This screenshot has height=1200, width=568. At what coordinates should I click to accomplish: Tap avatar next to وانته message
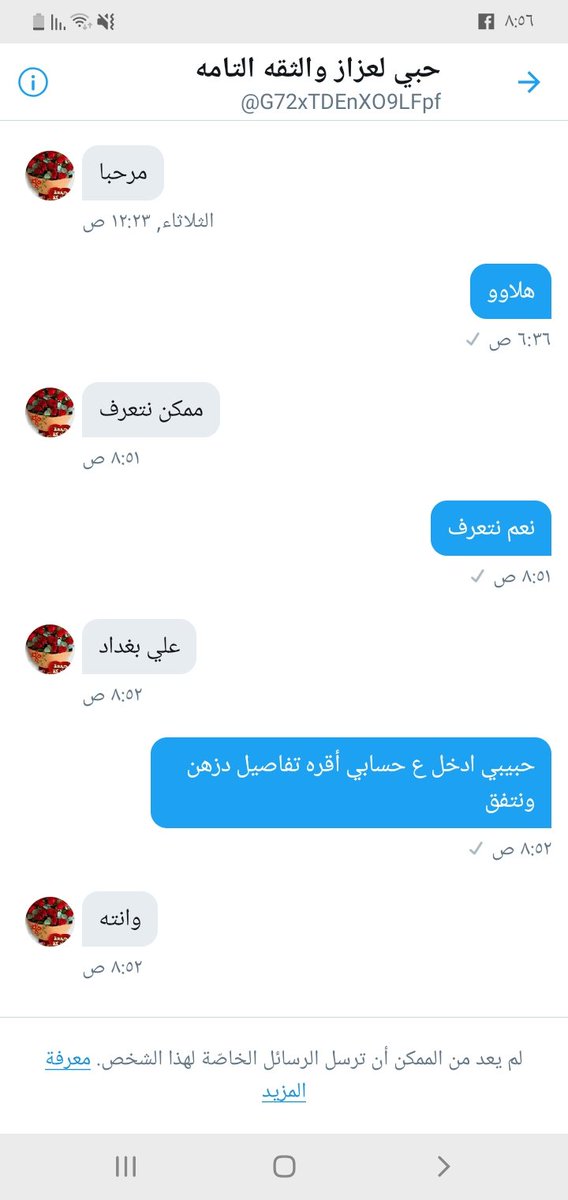[x=50, y=921]
